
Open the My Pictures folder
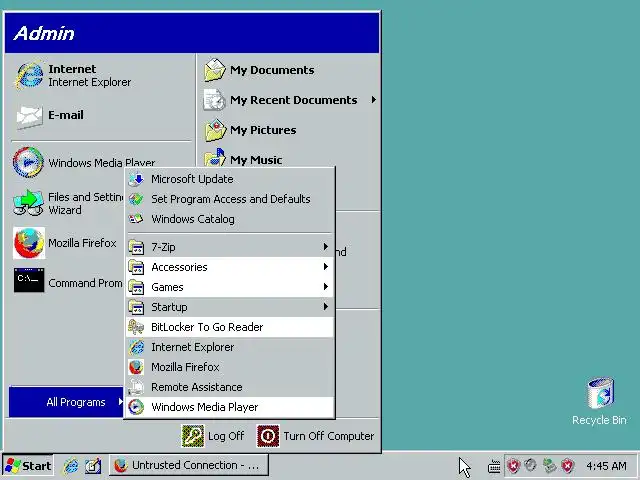pos(251,130)
